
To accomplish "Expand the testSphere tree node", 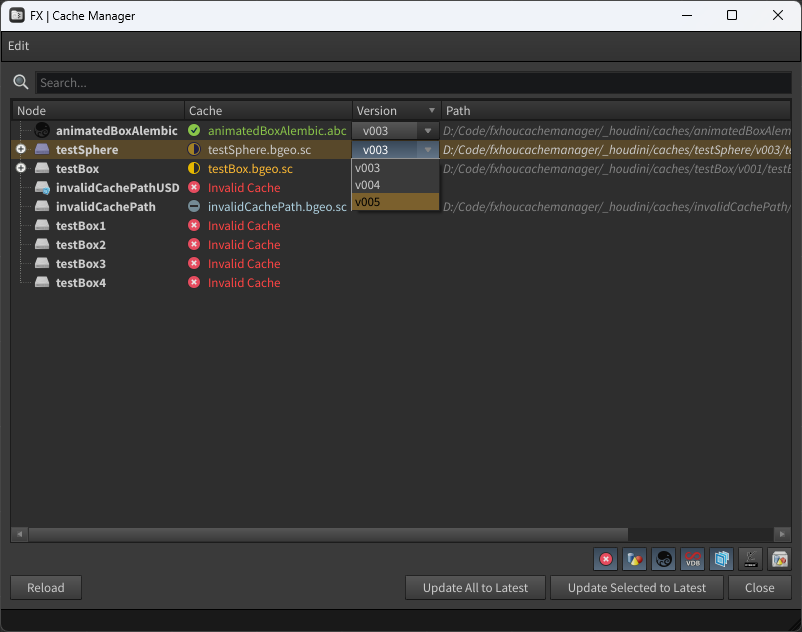I will [x=21, y=150].
